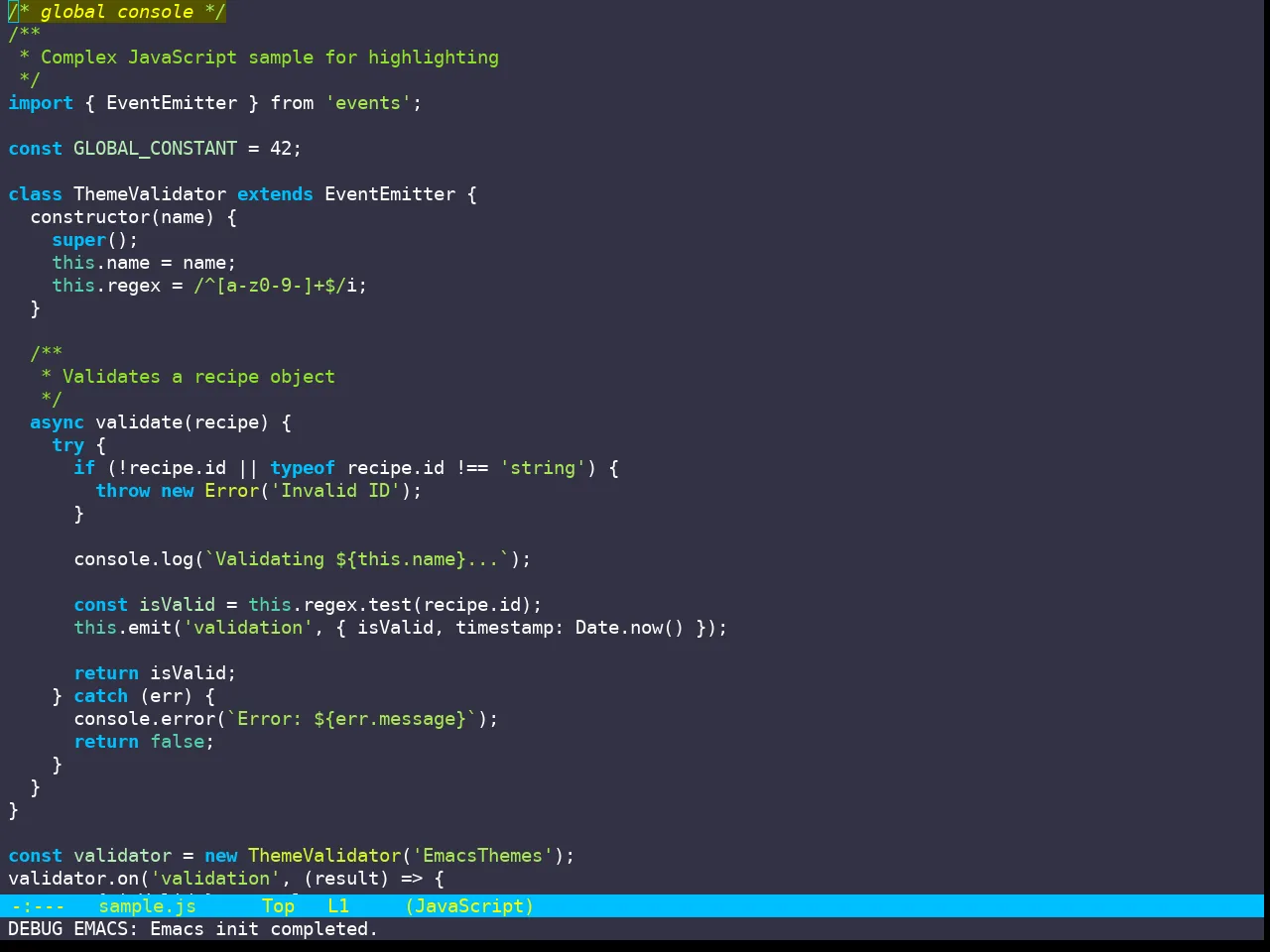
Task: Click the extends keyword
Action: tap(275, 194)
